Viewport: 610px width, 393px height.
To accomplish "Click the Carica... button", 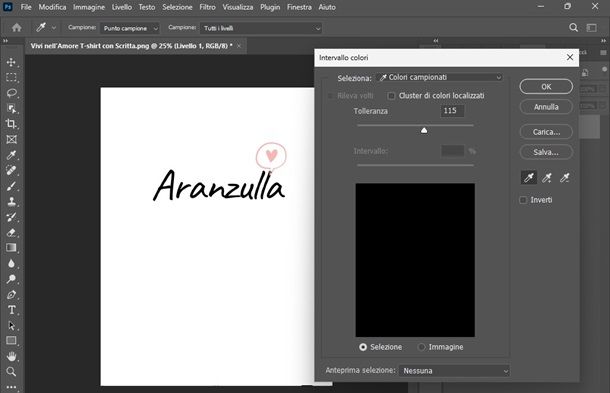I will click(x=546, y=132).
